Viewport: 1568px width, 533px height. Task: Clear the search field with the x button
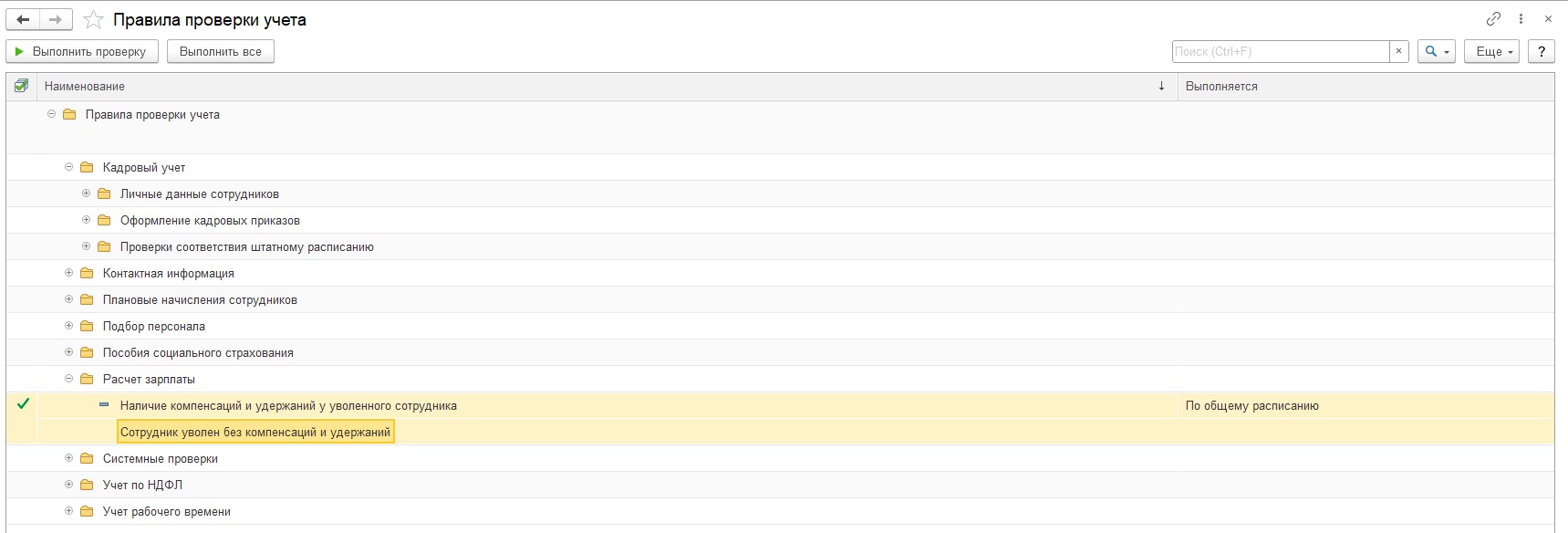click(x=1399, y=51)
